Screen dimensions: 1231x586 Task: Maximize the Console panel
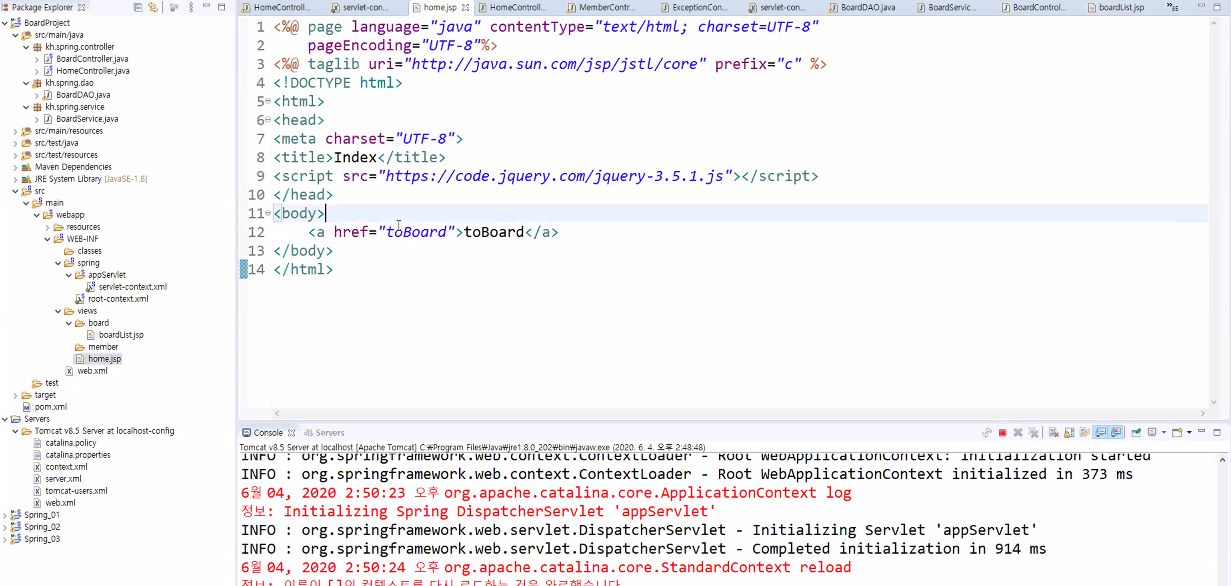pos(1216,433)
